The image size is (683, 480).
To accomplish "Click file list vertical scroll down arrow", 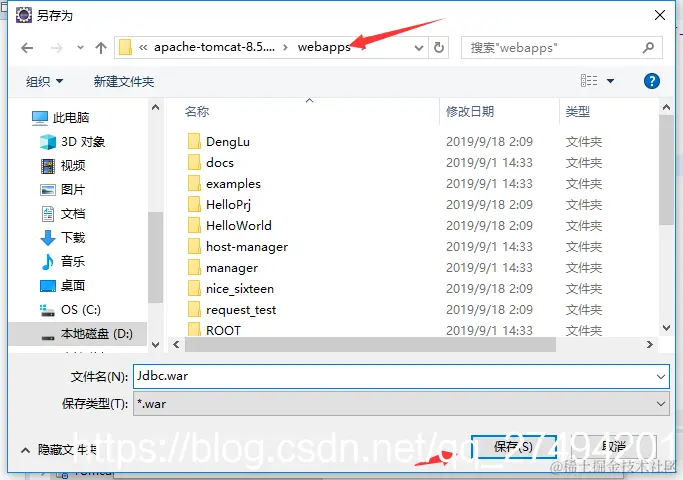I will tap(666, 328).
